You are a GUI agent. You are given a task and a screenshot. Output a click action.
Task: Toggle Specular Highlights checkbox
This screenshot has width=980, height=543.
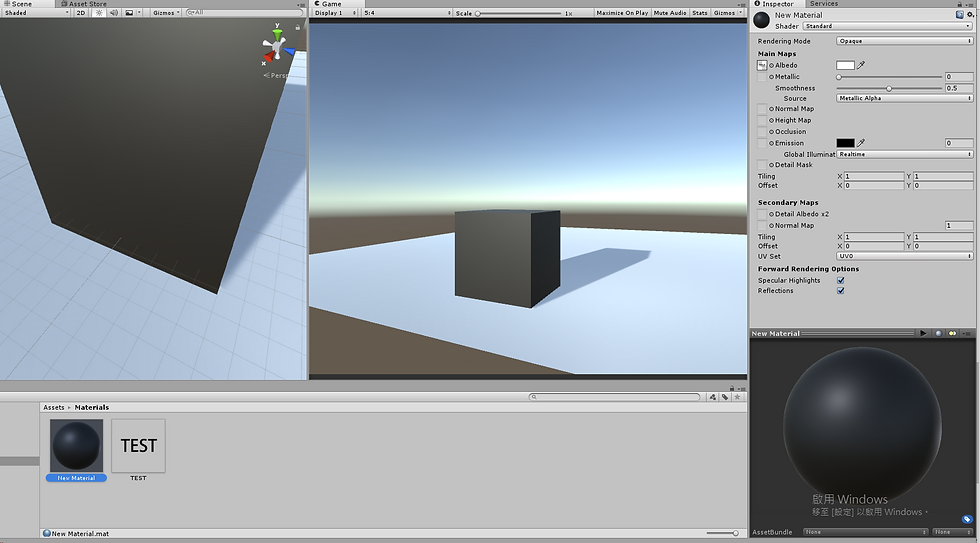click(x=841, y=281)
